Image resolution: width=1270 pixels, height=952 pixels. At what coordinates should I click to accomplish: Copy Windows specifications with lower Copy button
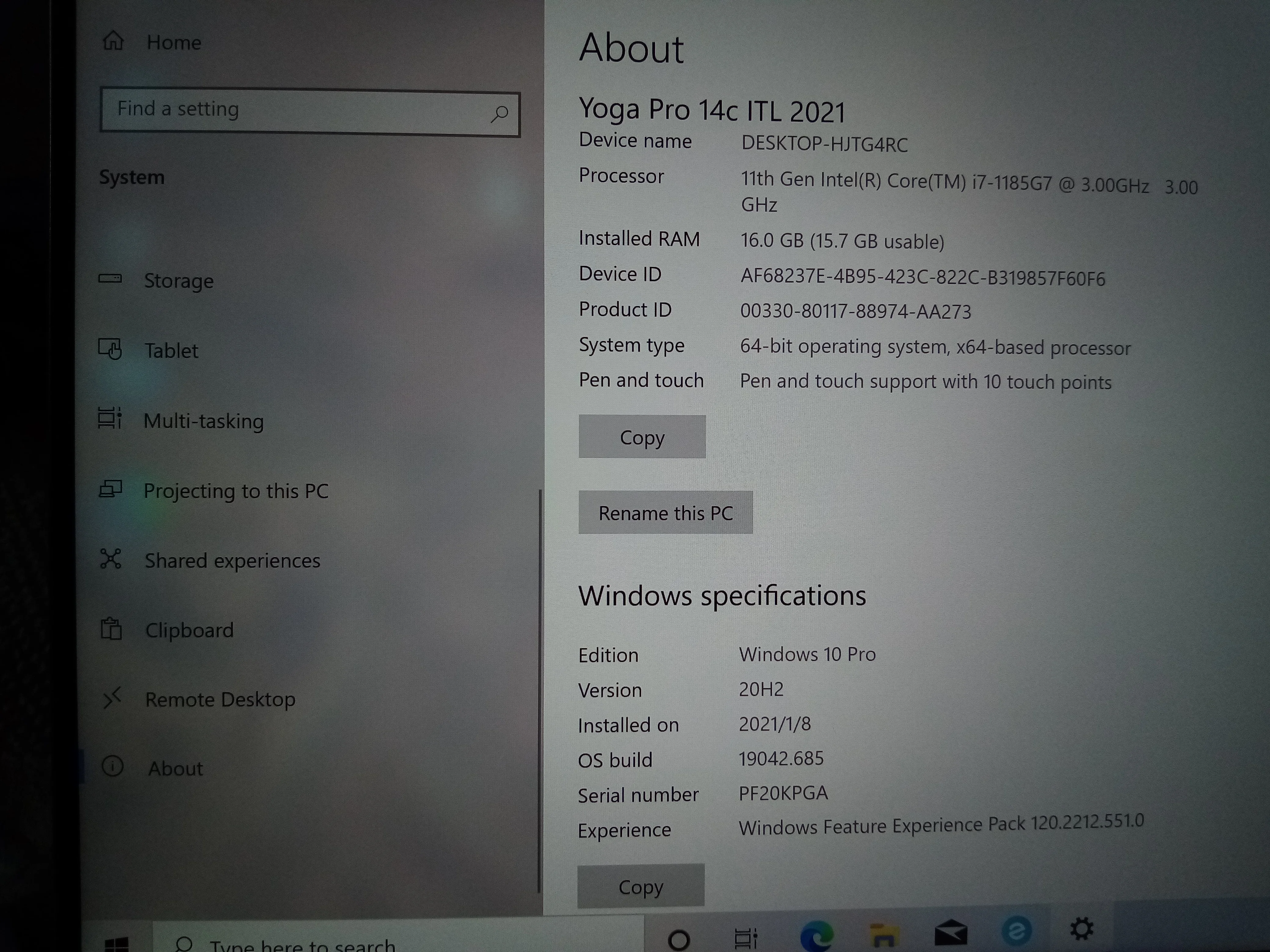pyautogui.click(x=641, y=887)
